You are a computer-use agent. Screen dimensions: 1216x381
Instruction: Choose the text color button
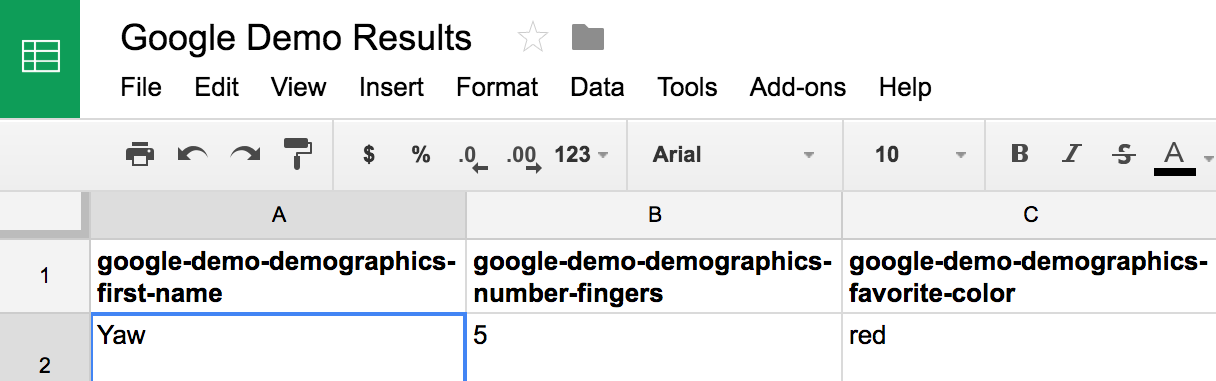[x=1175, y=156]
